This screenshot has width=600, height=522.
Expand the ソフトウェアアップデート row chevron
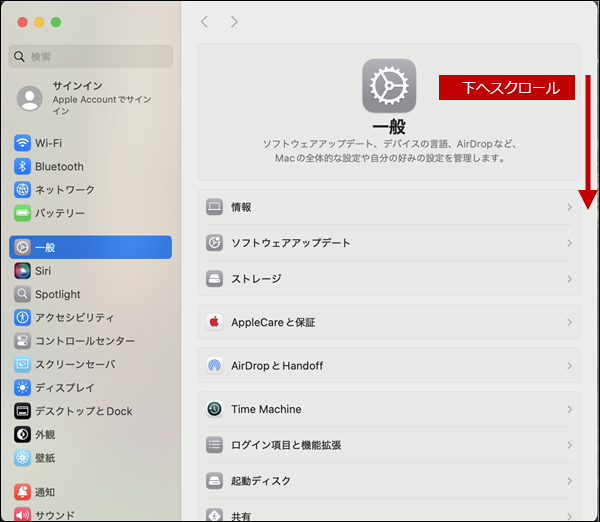coord(569,243)
